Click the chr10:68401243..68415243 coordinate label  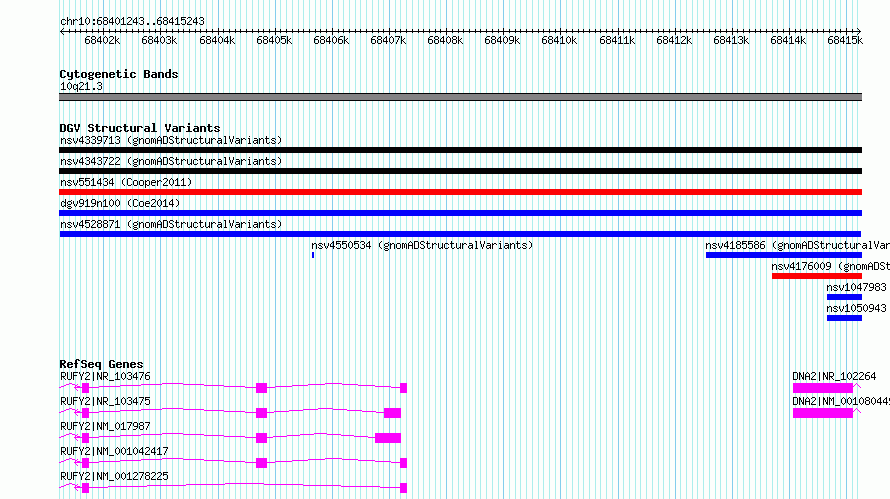pyautogui.click(x=132, y=21)
